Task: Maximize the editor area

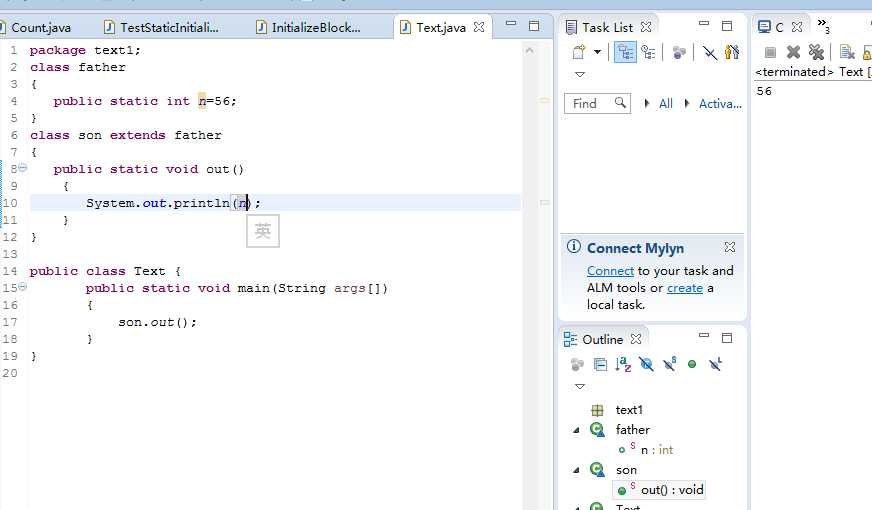Action: tap(534, 26)
